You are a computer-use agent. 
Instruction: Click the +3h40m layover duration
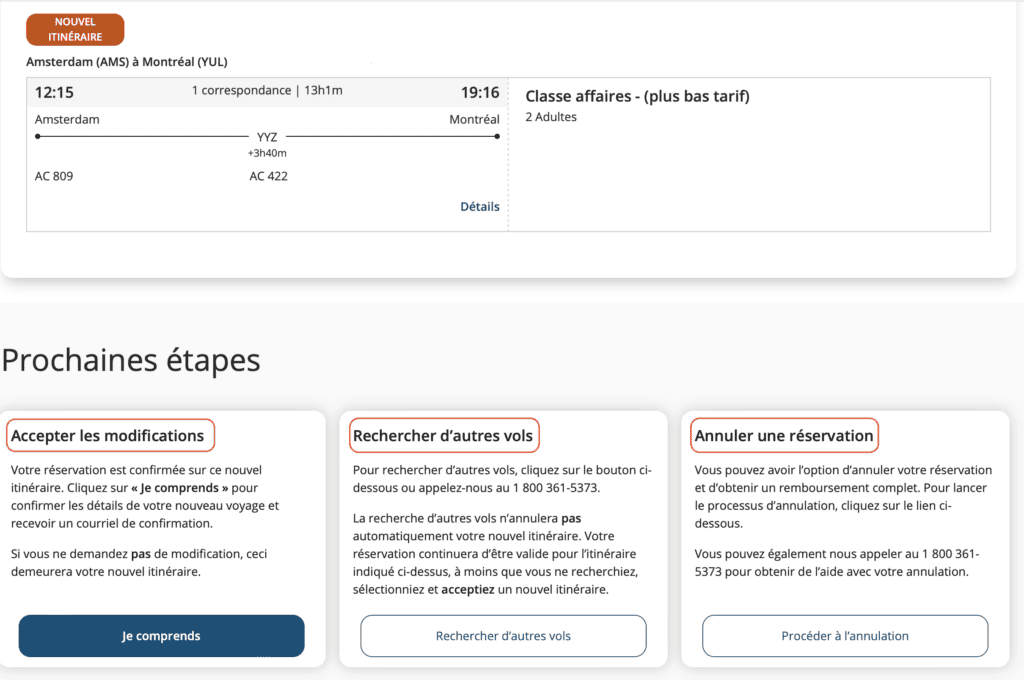267,153
